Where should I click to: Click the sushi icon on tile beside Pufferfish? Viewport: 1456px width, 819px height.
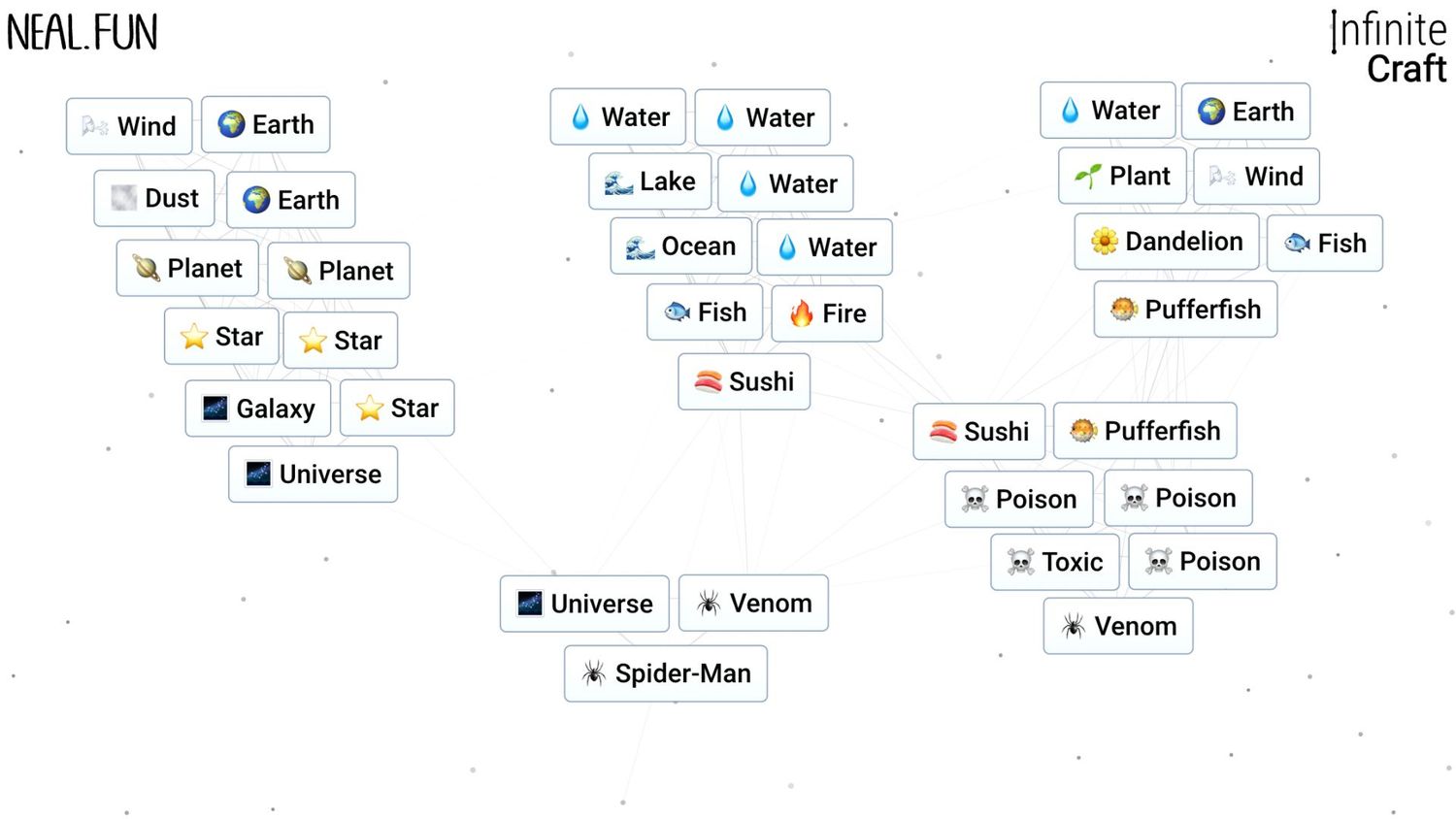(943, 431)
